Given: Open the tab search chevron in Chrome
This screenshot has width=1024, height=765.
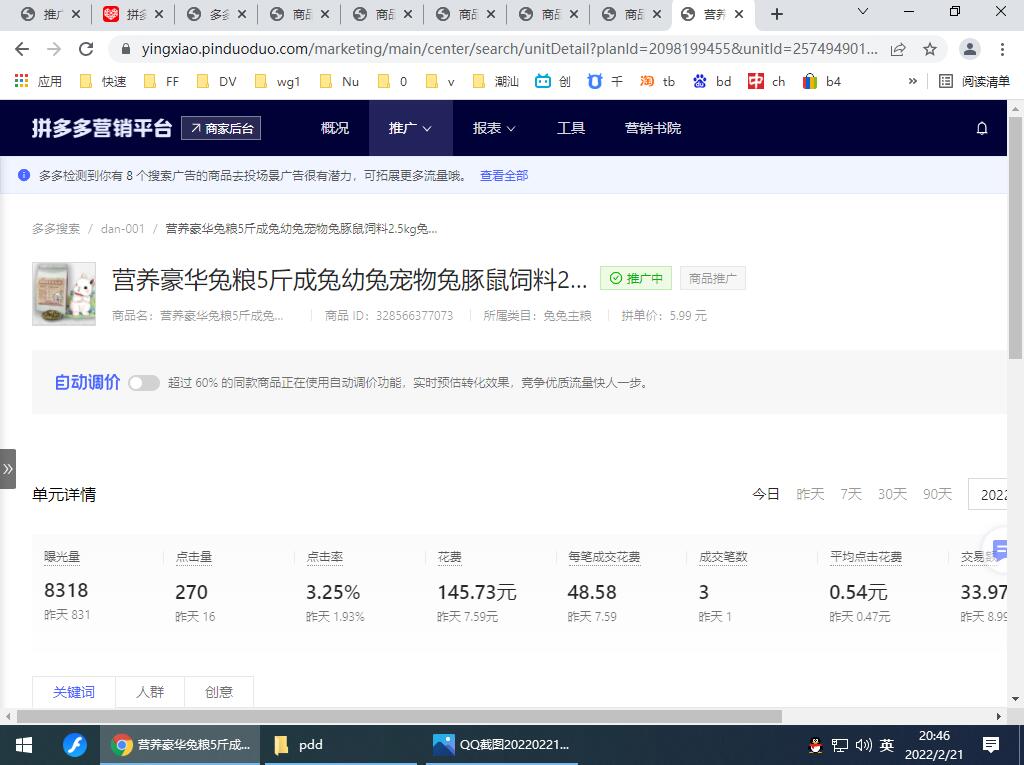Looking at the screenshot, I should pos(863,12).
